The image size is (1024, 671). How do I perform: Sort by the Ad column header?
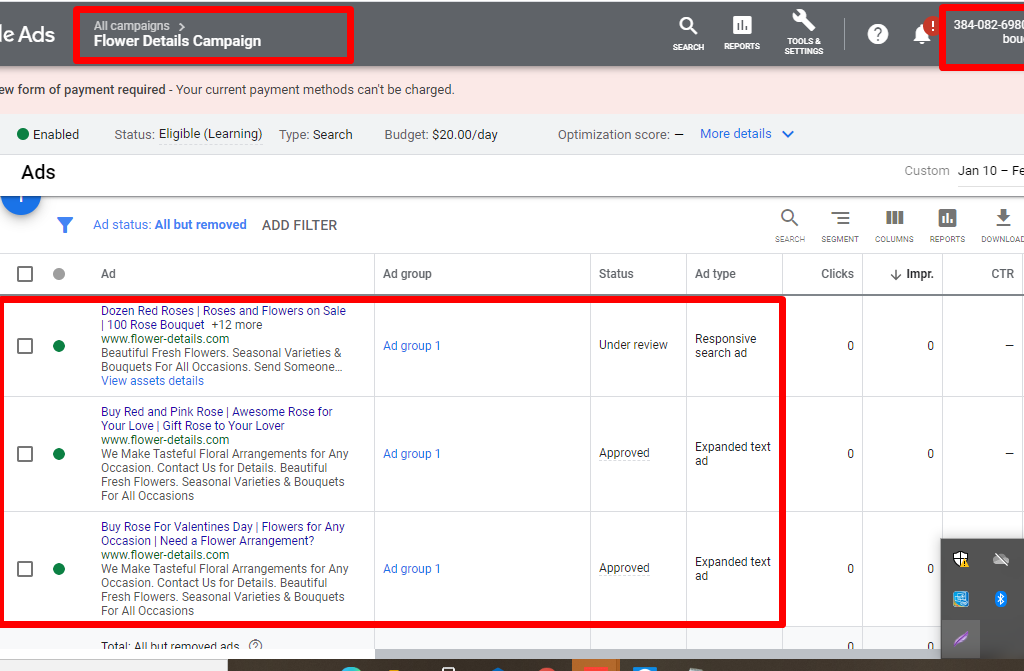pyautogui.click(x=108, y=274)
